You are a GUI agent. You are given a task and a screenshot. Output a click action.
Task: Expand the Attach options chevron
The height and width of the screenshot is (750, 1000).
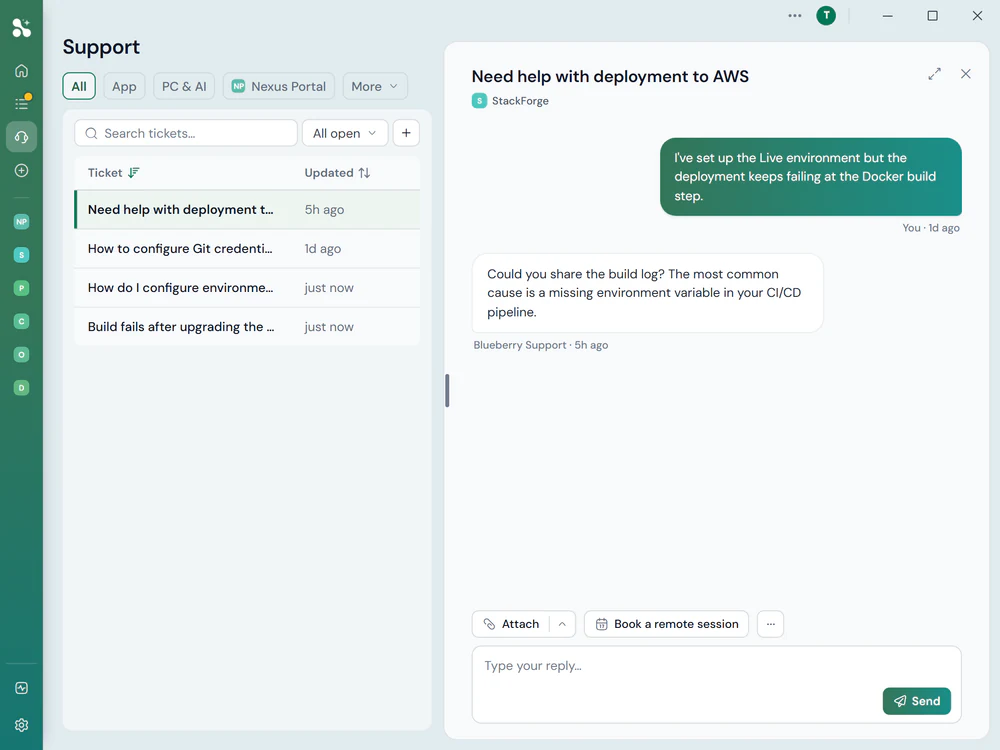(x=562, y=624)
